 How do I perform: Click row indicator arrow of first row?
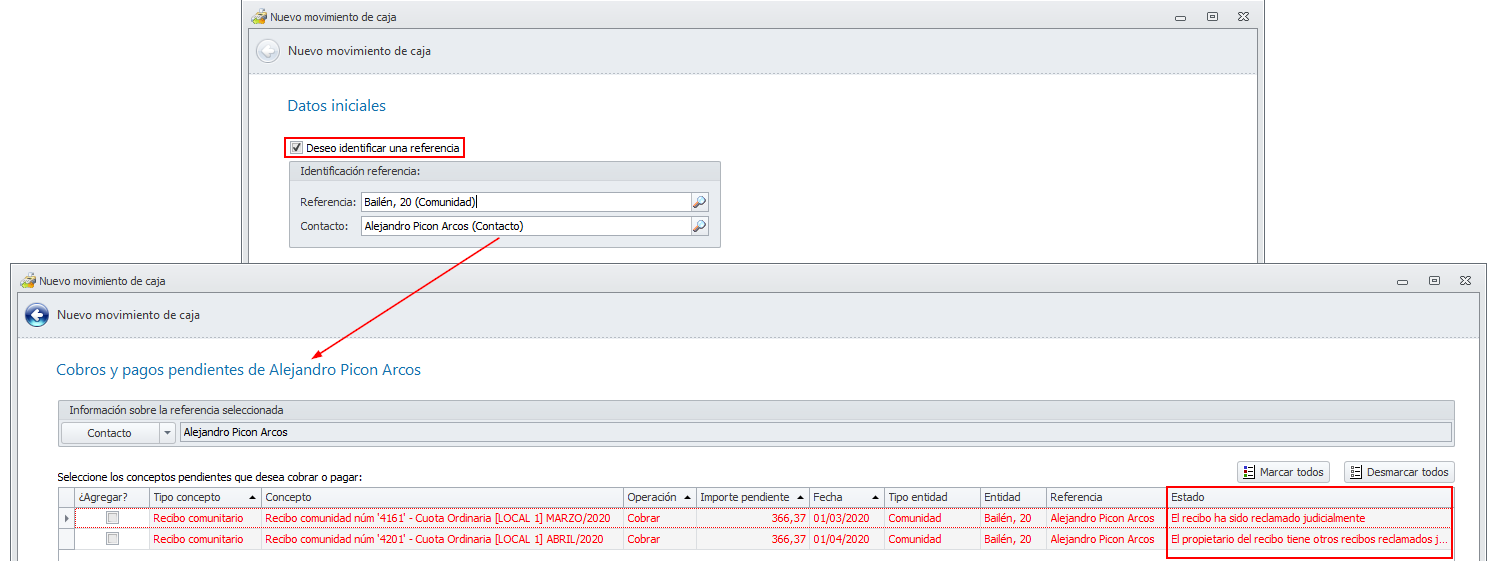click(x=67, y=518)
